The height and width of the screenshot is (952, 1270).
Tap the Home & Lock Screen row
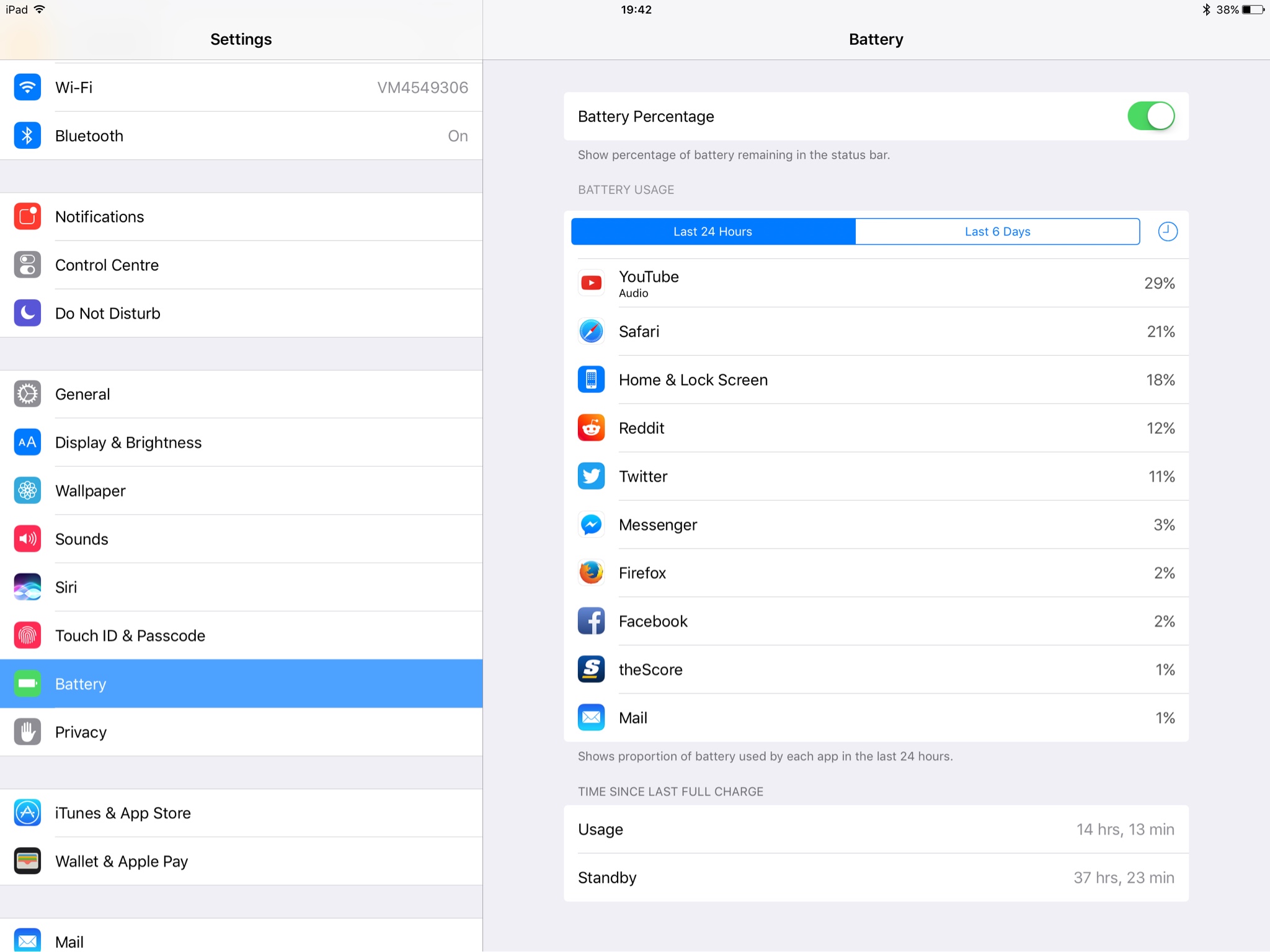(x=876, y=380)
